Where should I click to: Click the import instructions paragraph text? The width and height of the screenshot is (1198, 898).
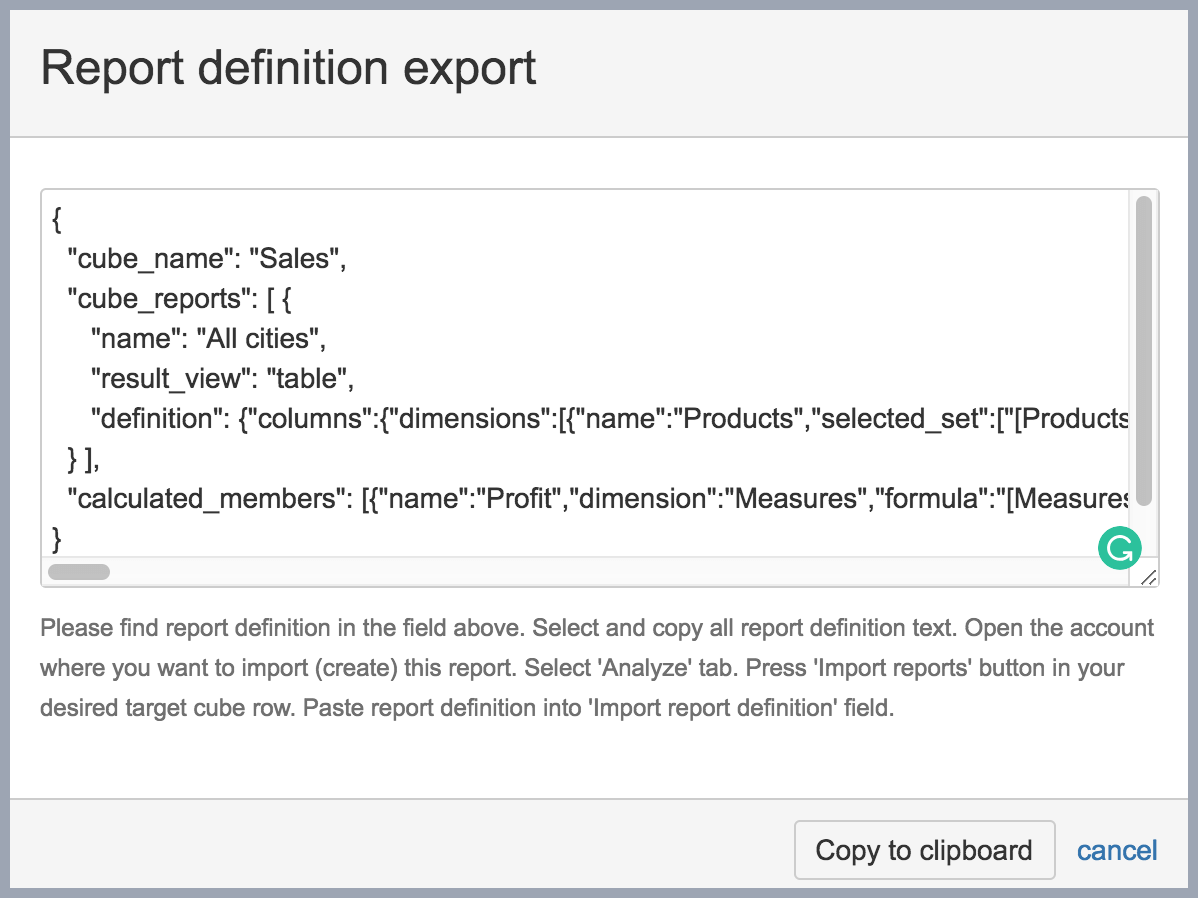(x=597, y=668)
